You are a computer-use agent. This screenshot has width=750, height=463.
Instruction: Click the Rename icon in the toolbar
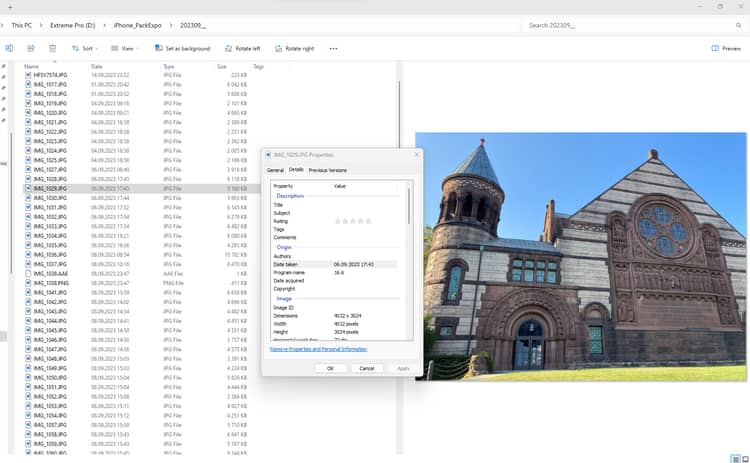pyautogui.click(x=9, y=48)
